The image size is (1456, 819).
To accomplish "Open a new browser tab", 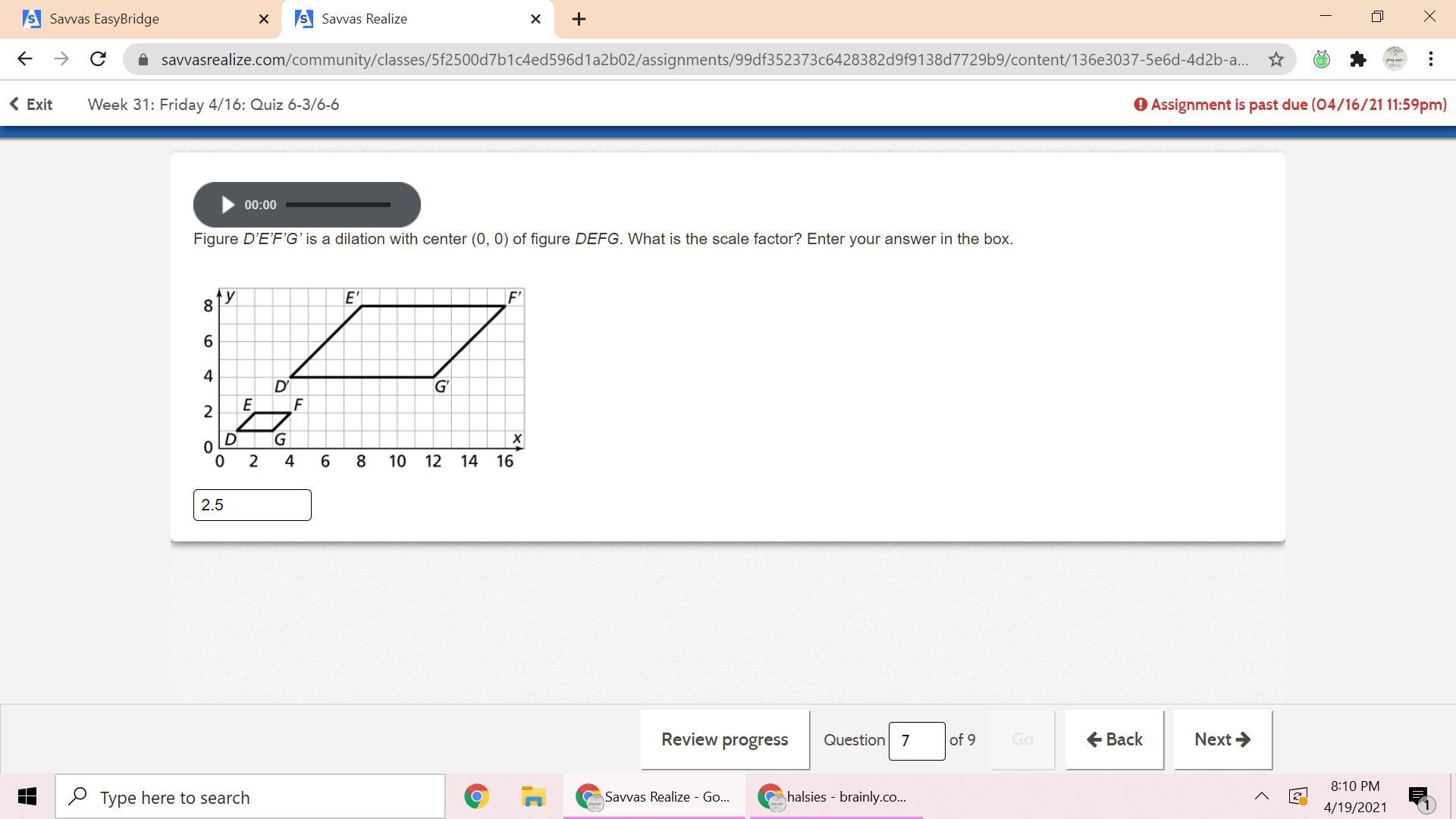I will click(x=579, y=19).
